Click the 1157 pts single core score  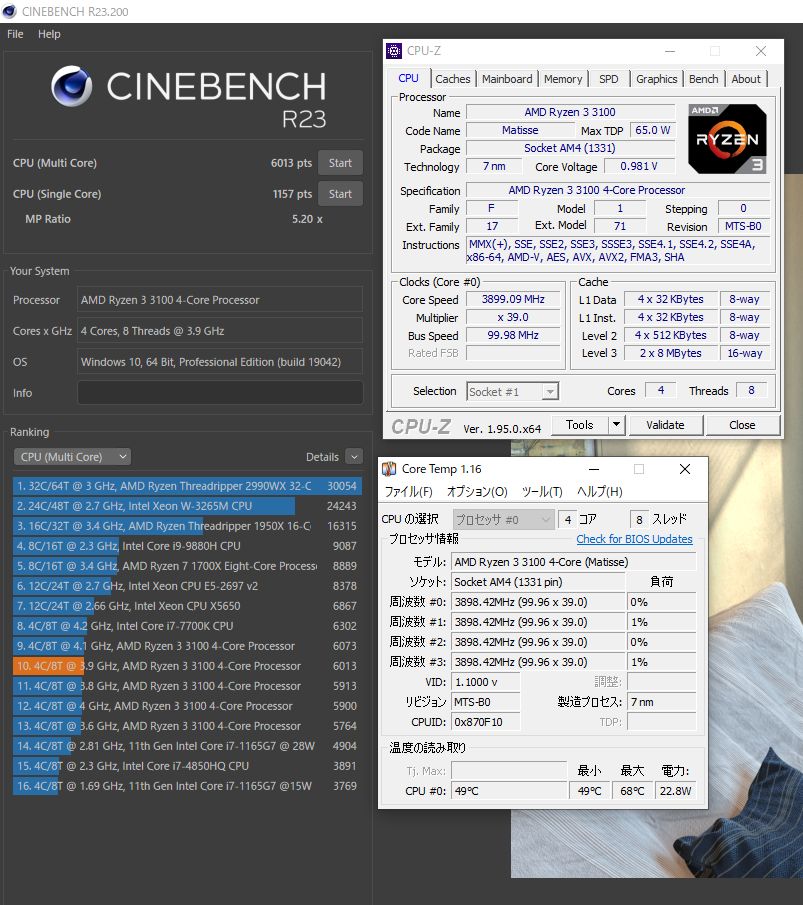[292, 194]
